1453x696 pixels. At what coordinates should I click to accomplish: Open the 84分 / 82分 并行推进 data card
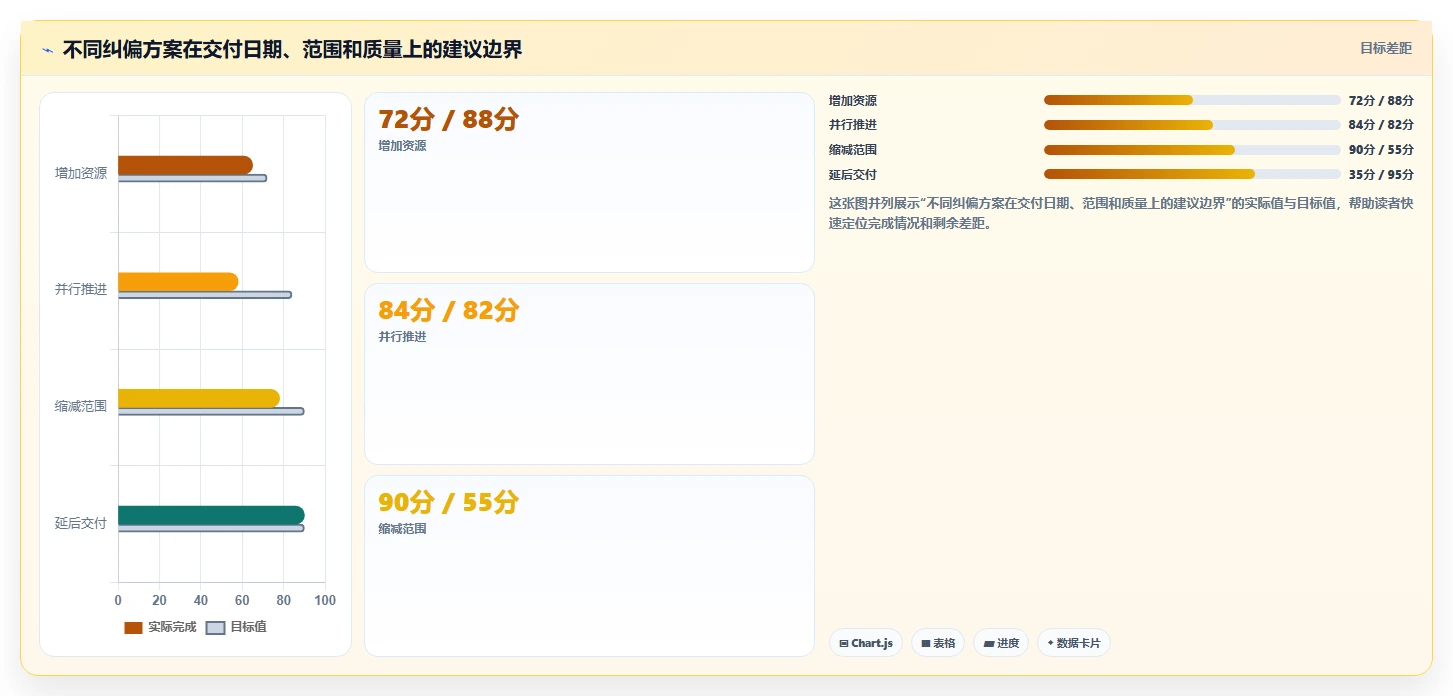(x=589, y=374)
